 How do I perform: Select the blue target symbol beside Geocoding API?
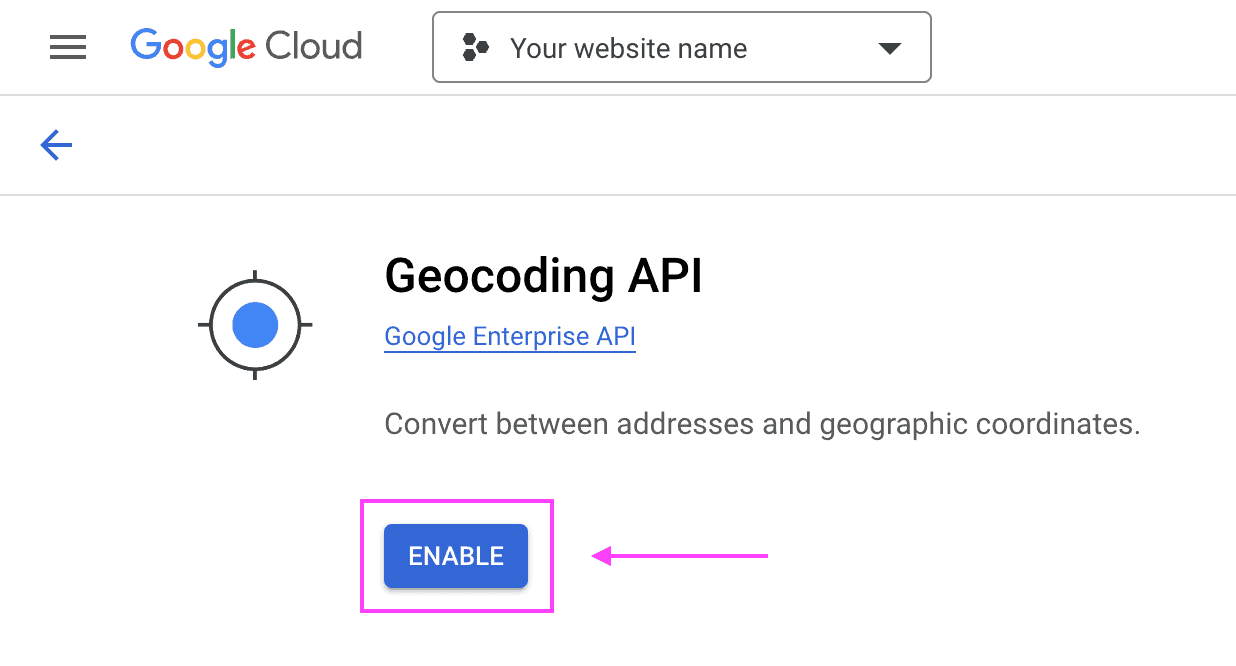tap(254, 324)
